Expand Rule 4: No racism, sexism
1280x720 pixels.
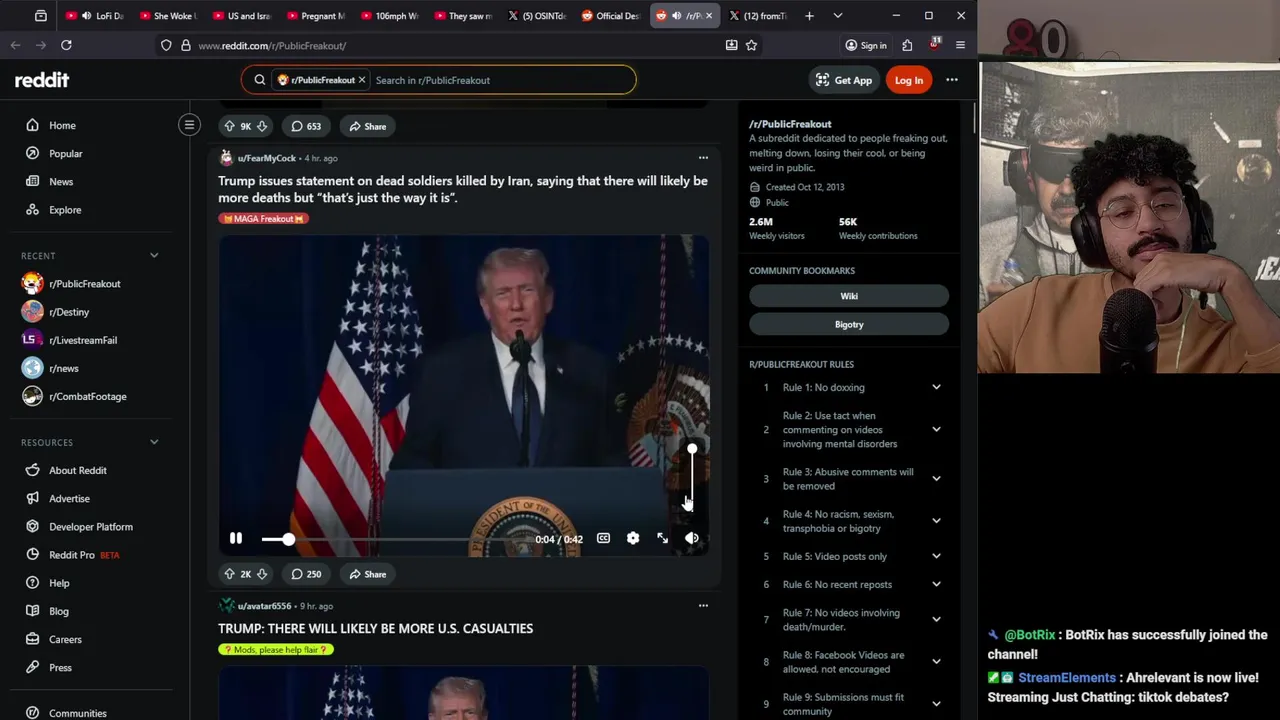[936, 520]
